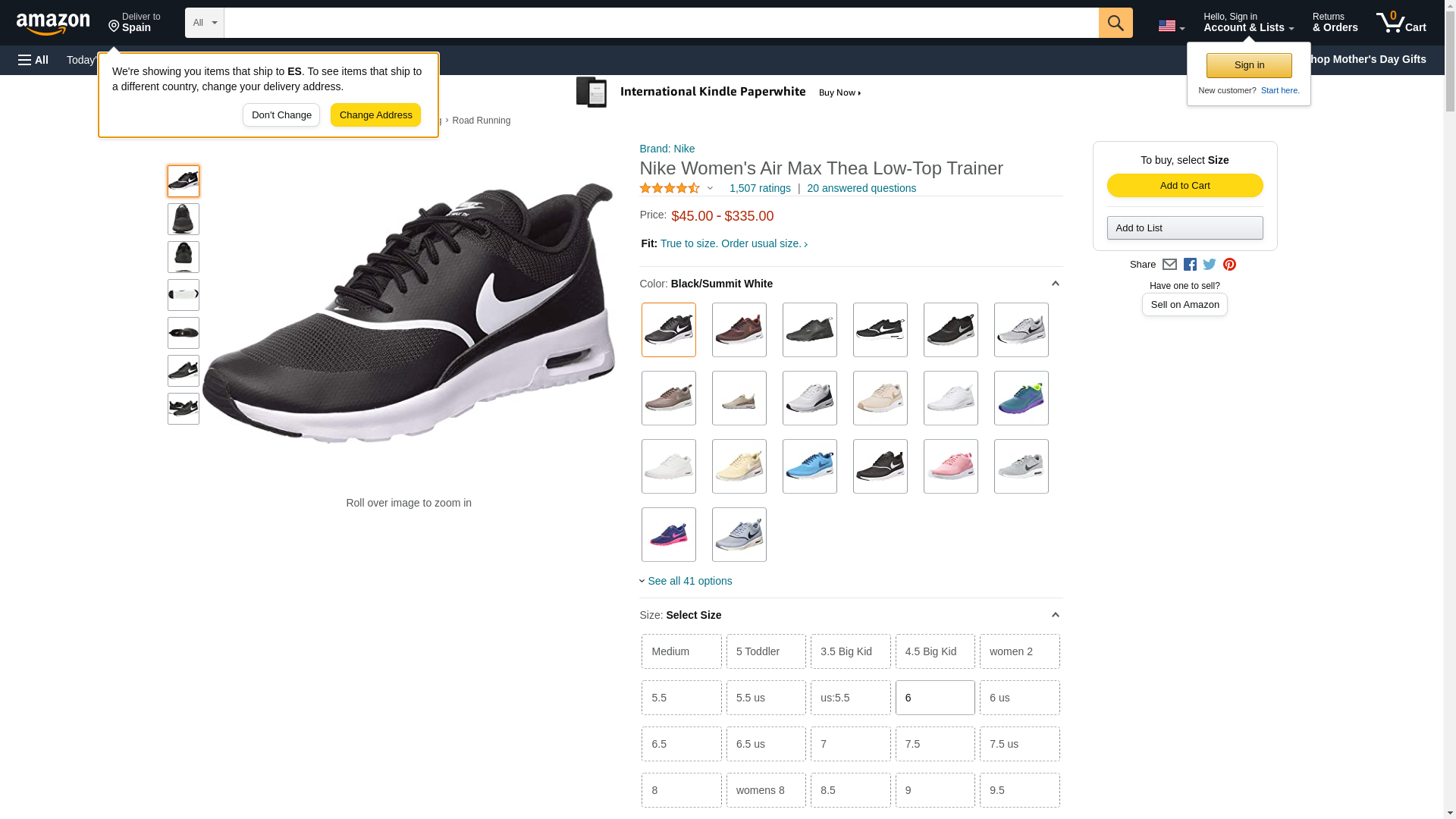This screenshot has height=819, width=1456.
Task: Click the Add to Cart button
Action: click(1185, 186)
